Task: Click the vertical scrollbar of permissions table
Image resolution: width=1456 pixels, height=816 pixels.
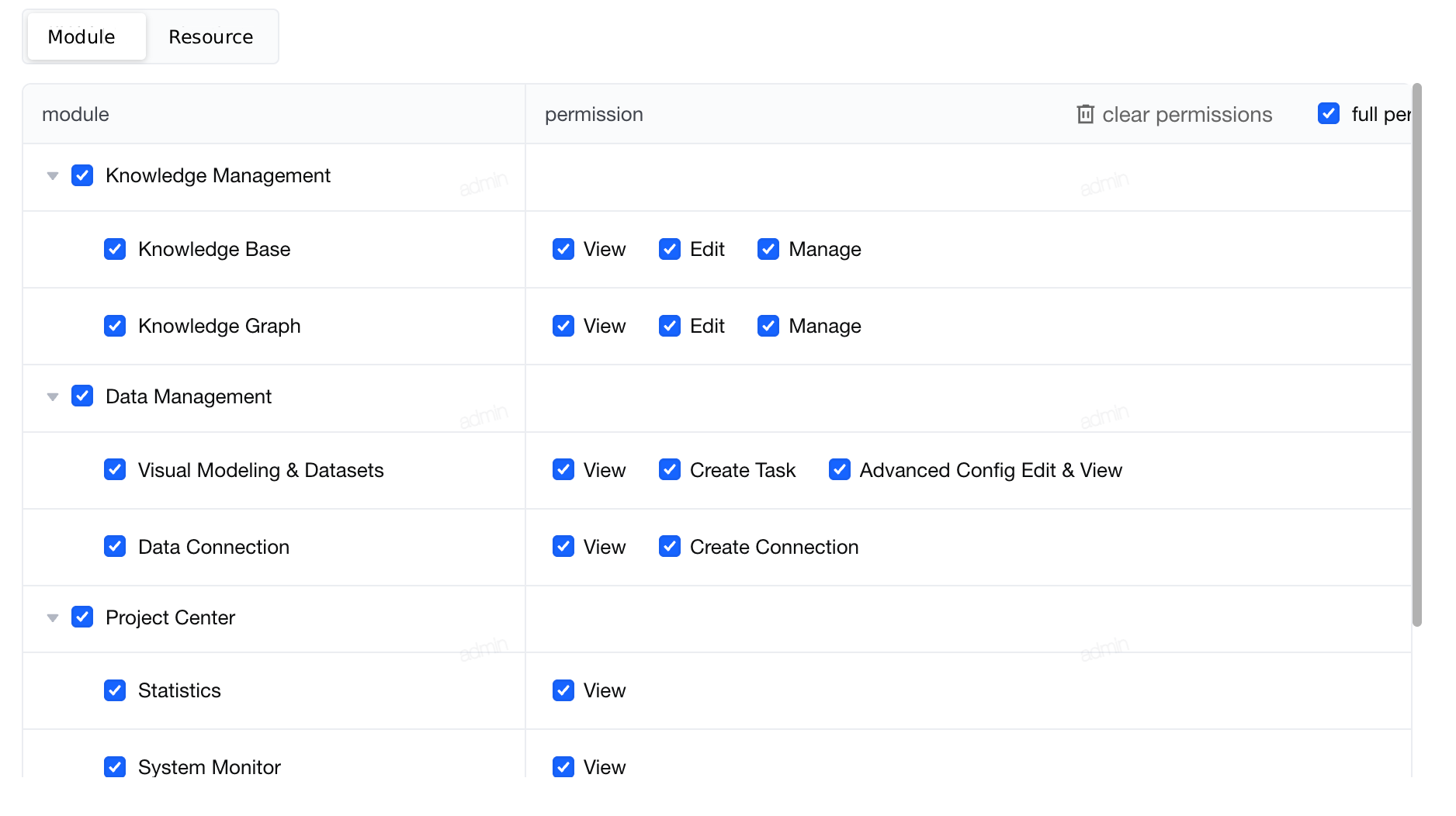Action: 1417,354
